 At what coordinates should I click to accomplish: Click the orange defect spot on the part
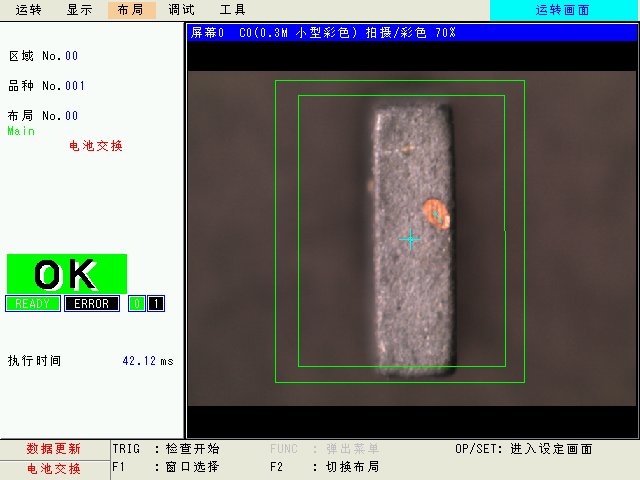(x=435, y=211)
